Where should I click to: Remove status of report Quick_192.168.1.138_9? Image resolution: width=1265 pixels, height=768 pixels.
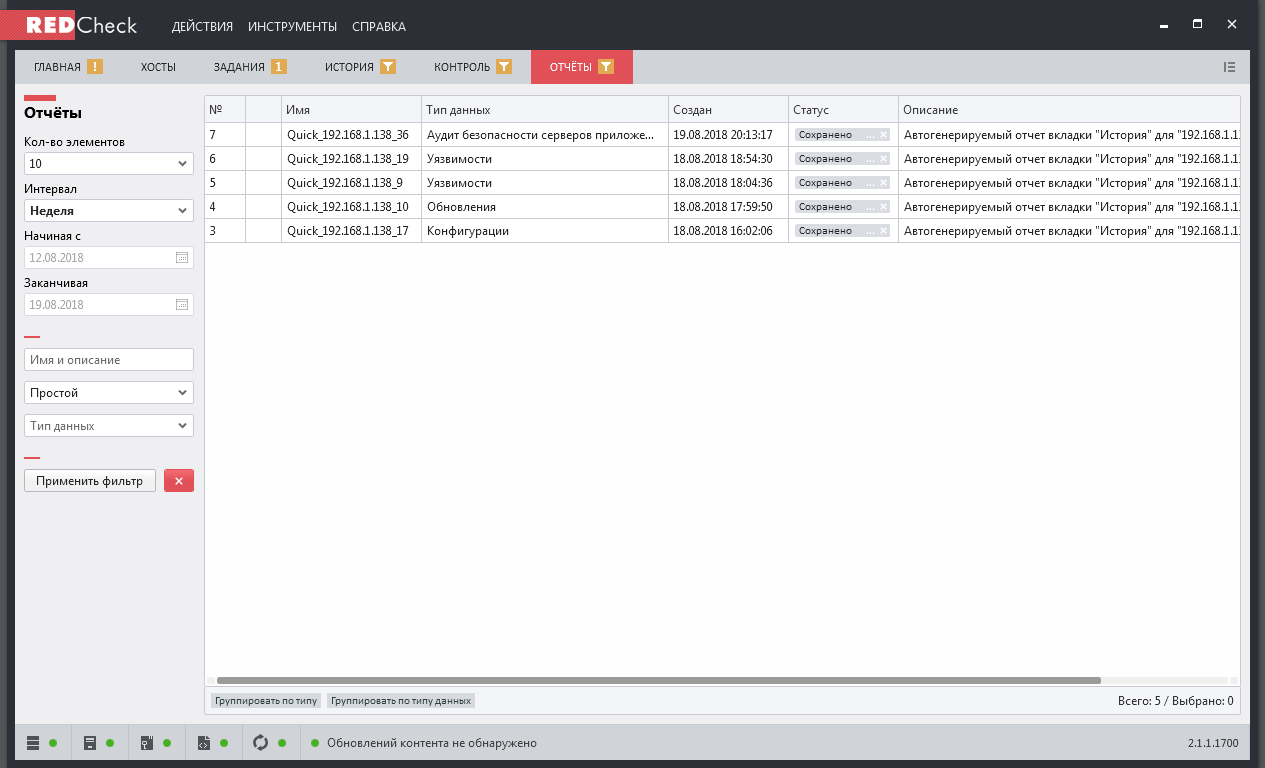tap(883, 183)
